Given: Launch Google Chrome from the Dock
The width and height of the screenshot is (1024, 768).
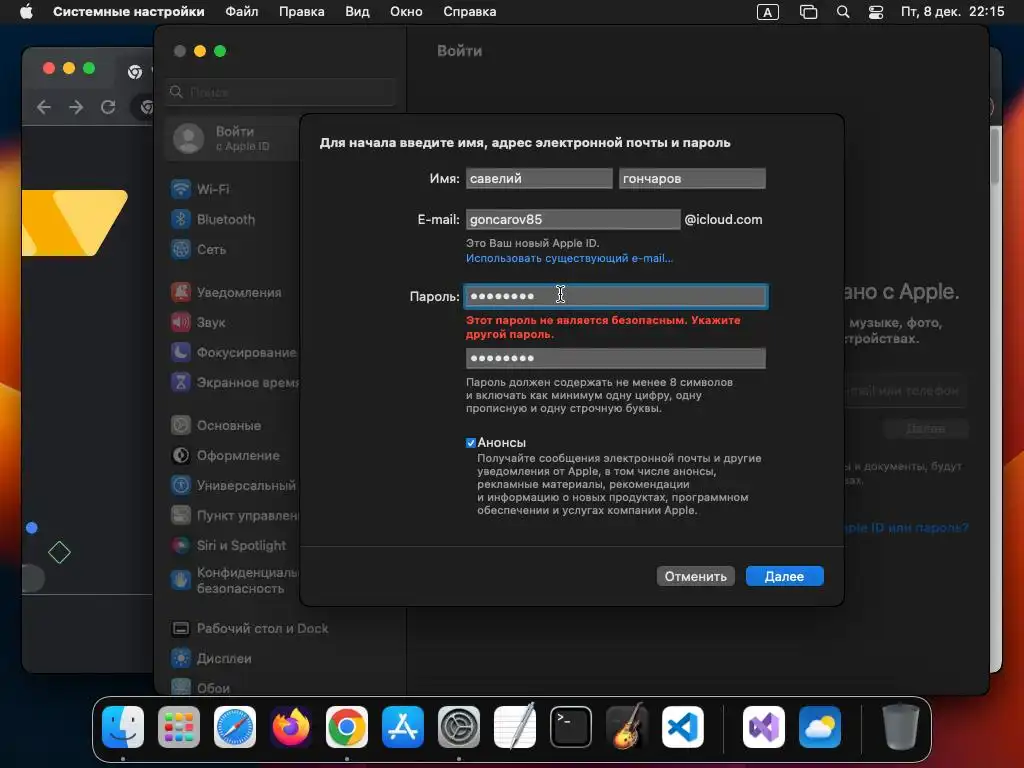Looking at the screenshot, I should (347, 727).
